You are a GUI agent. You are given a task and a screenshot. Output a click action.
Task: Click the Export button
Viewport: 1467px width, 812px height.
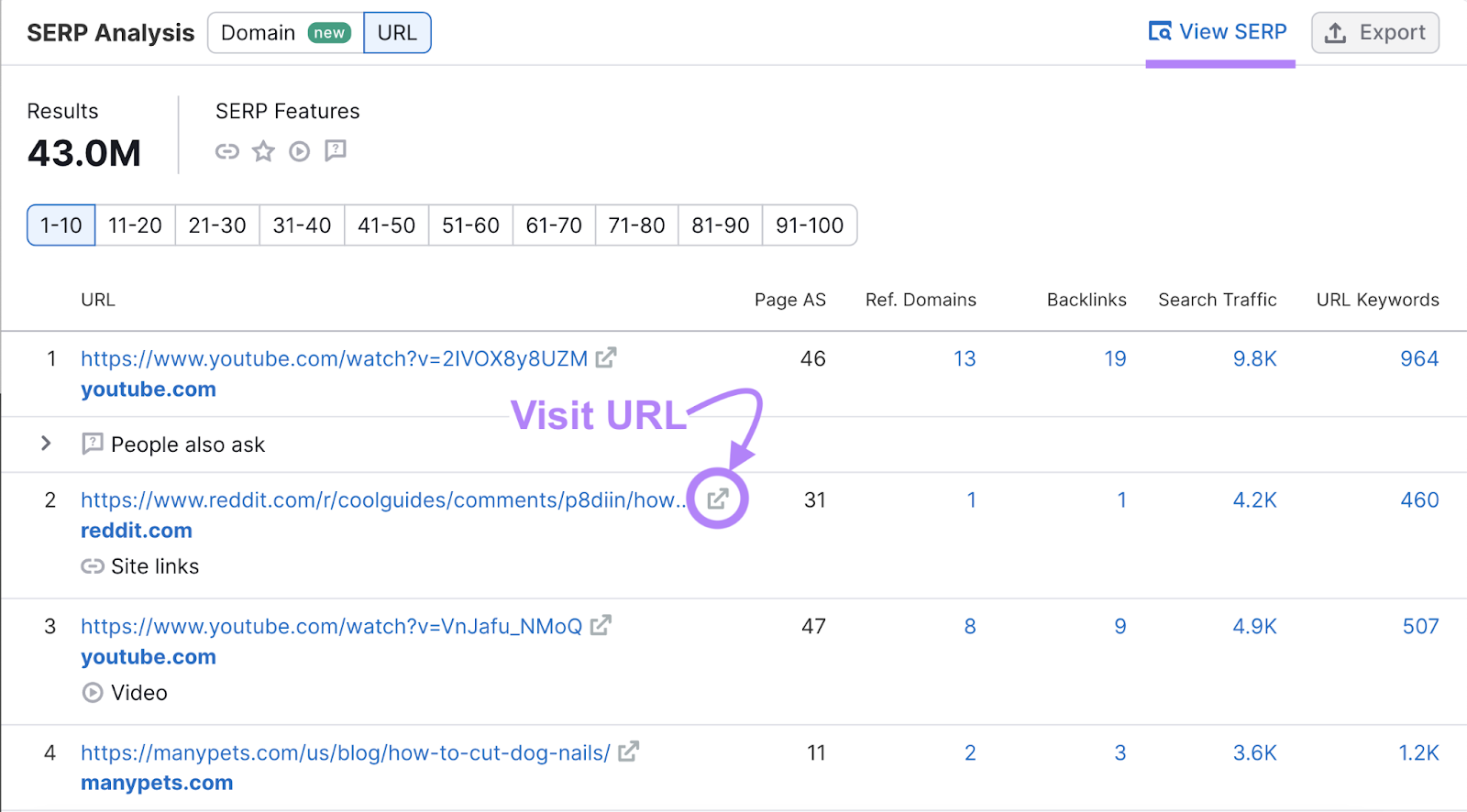1374,33
